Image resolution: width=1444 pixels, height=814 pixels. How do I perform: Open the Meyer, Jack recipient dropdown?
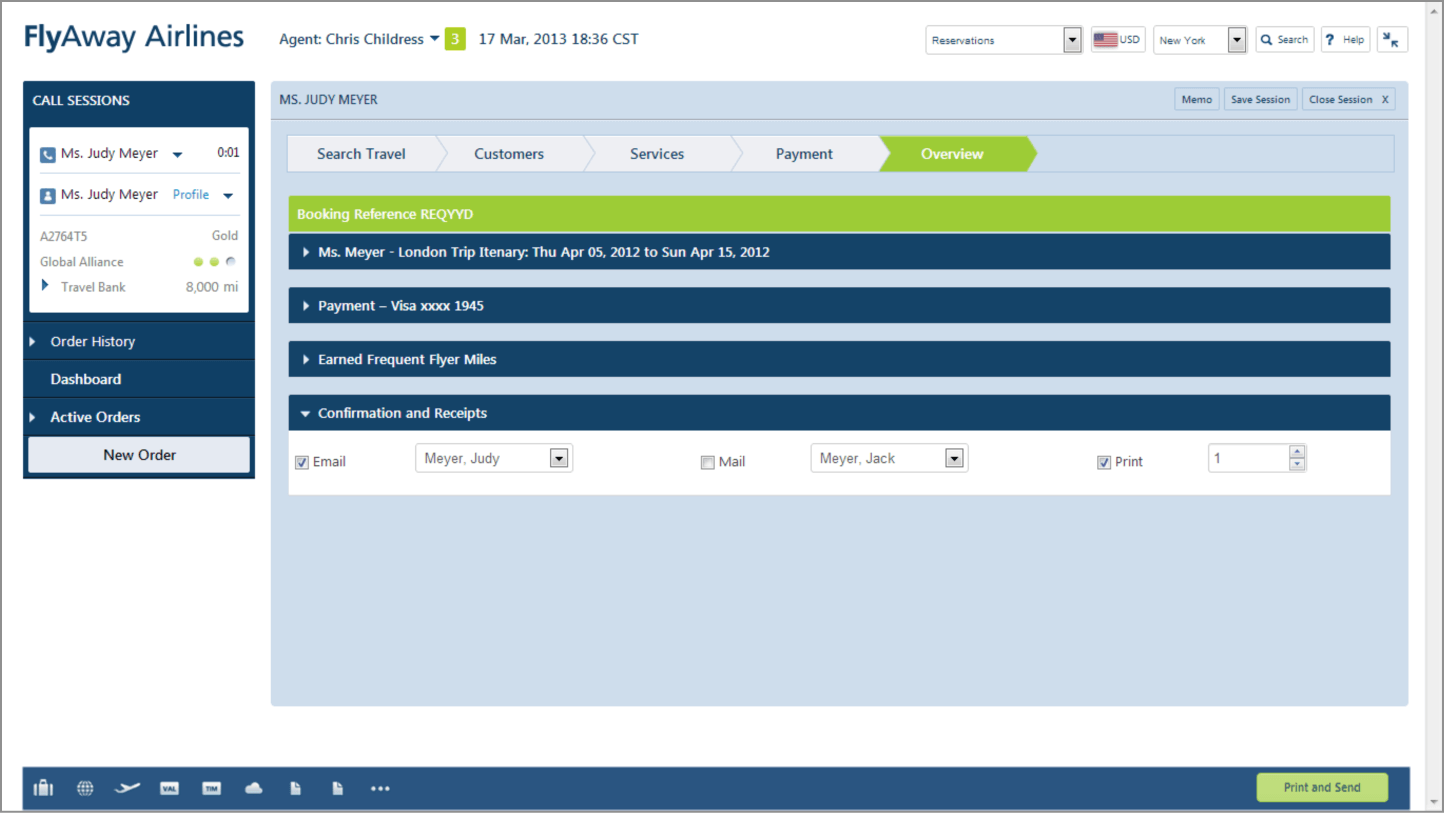tap(954, 457)
